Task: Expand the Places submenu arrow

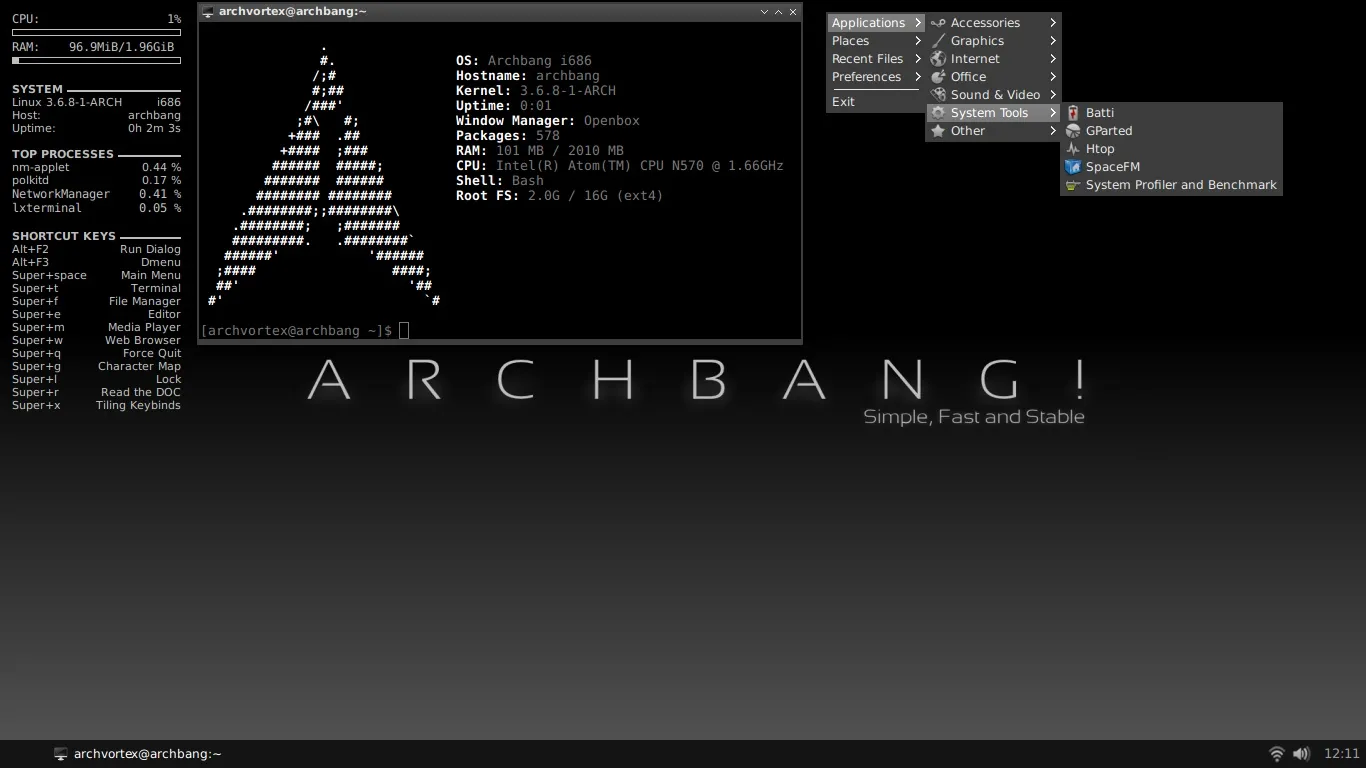Action: click(917, 41)
